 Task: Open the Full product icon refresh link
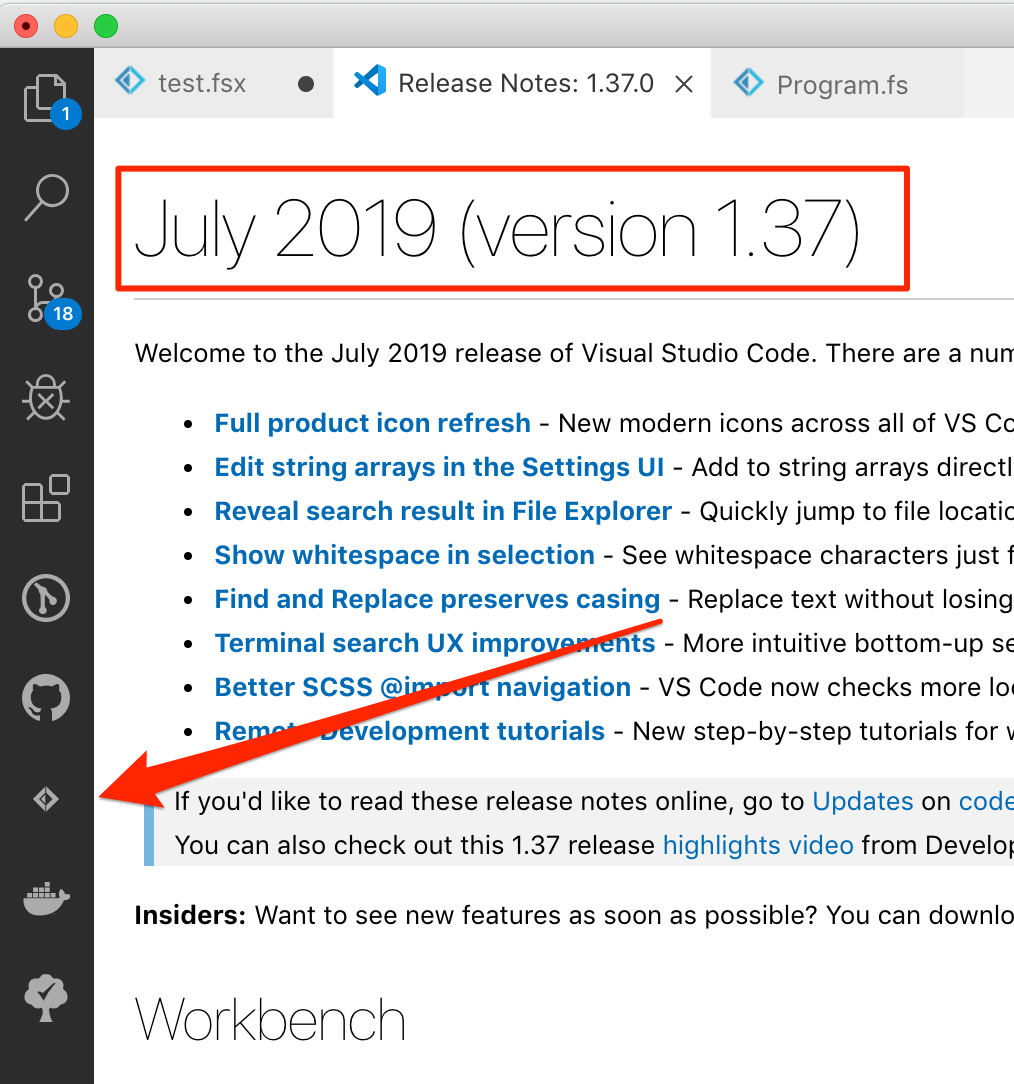click(372, 423)
